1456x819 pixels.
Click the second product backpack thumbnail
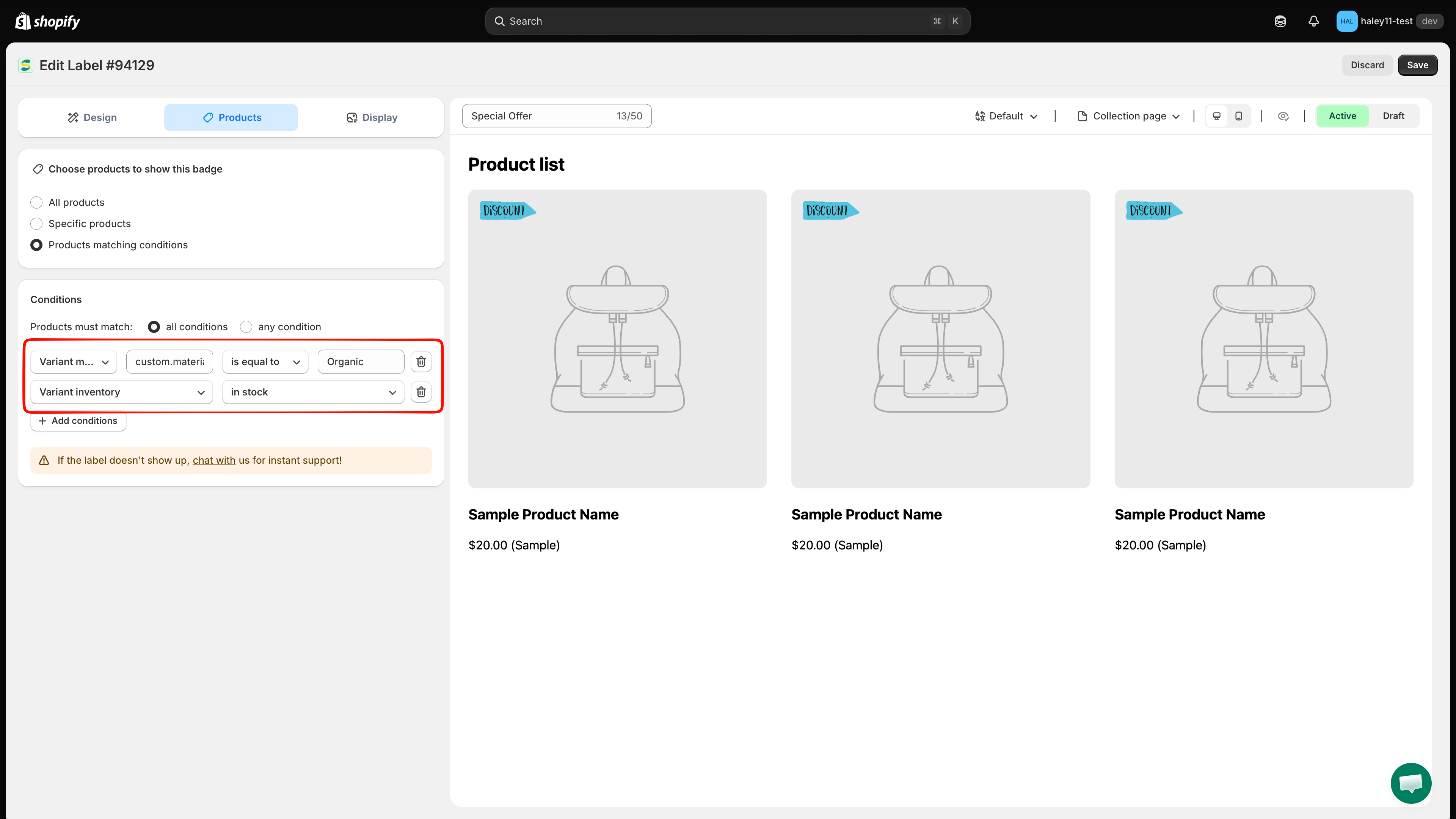point(940,339)
